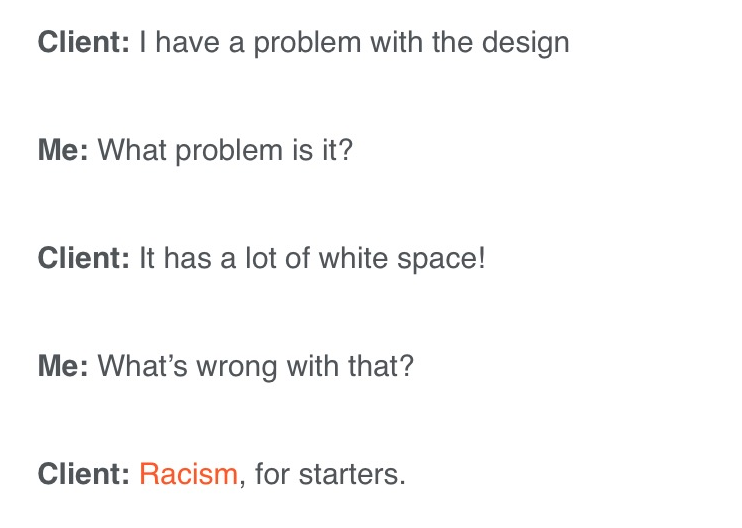Image resolution: width=742 pixels, height=528 pixels.
Task: Select the bold Me: label before 'What problem'
Action: (63, 150)
